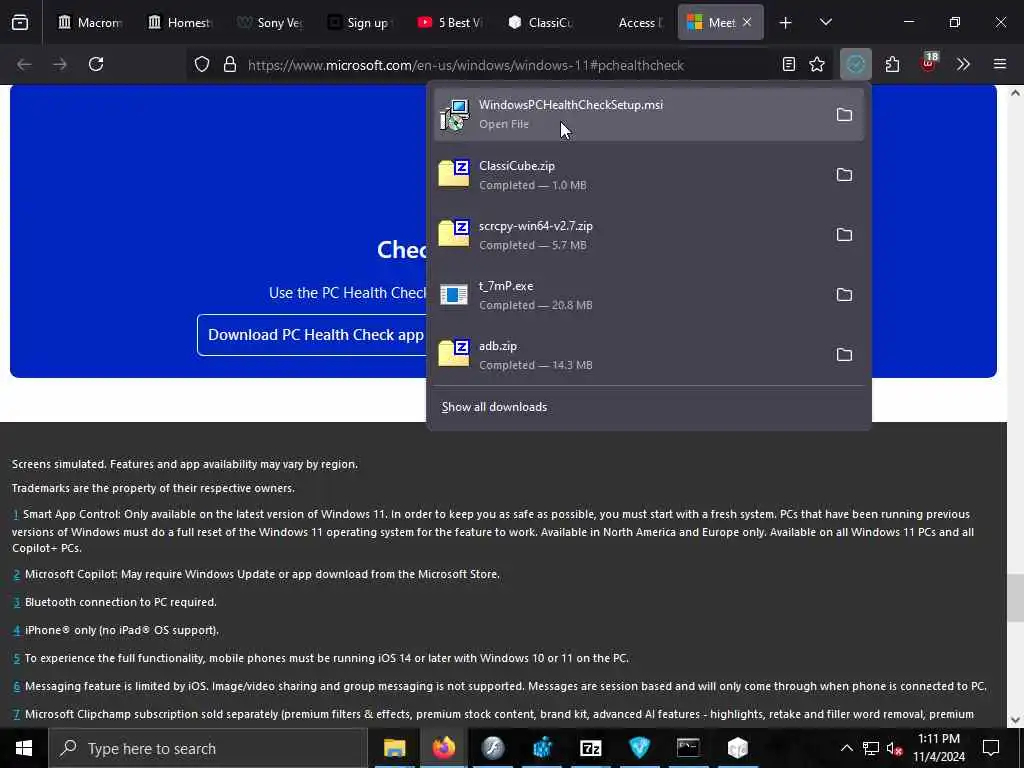Viewport: 1024px width, 768px height.
Task: Open the tracking protection shield icon
Action: 202,65
